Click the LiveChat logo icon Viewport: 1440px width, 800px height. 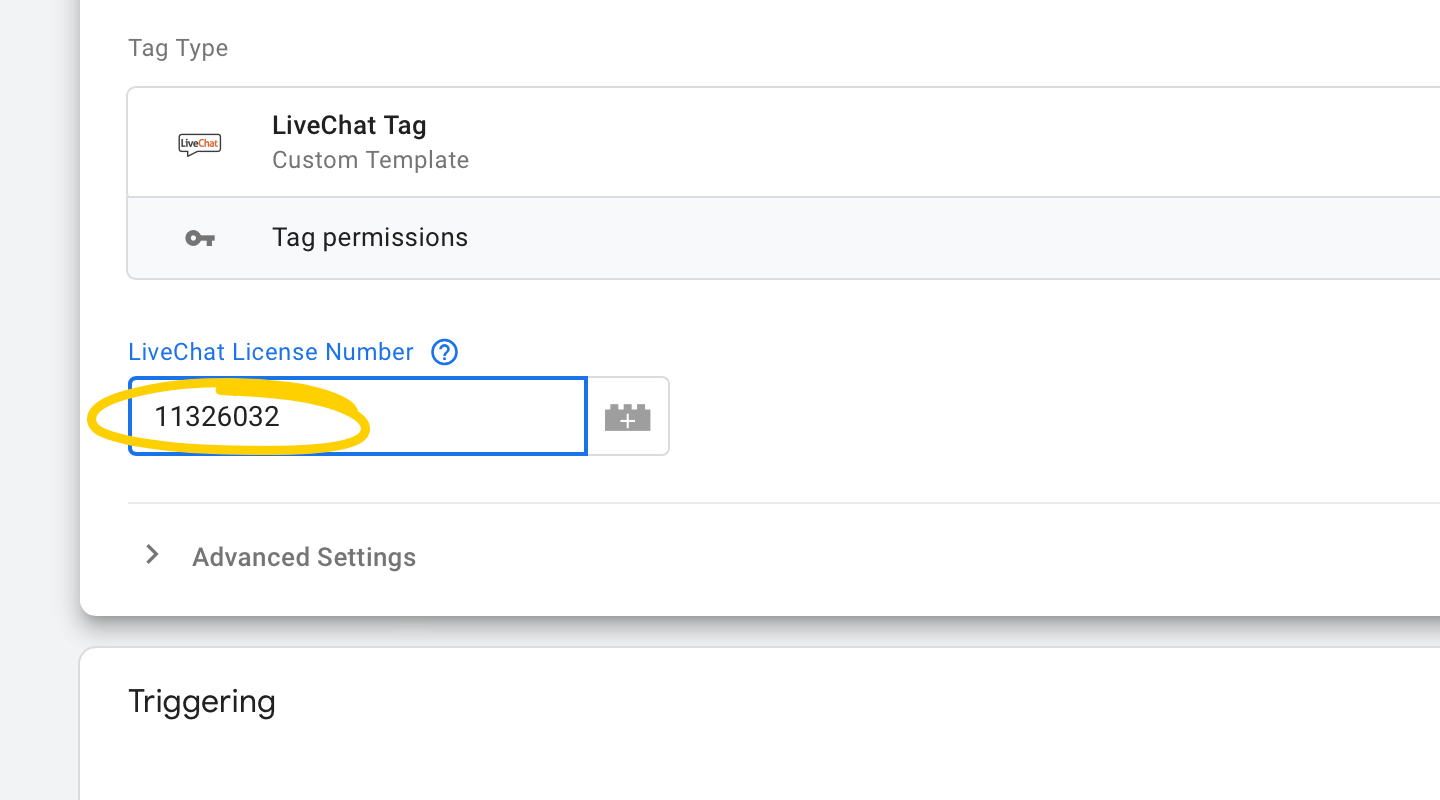click(x=200, y=144)
